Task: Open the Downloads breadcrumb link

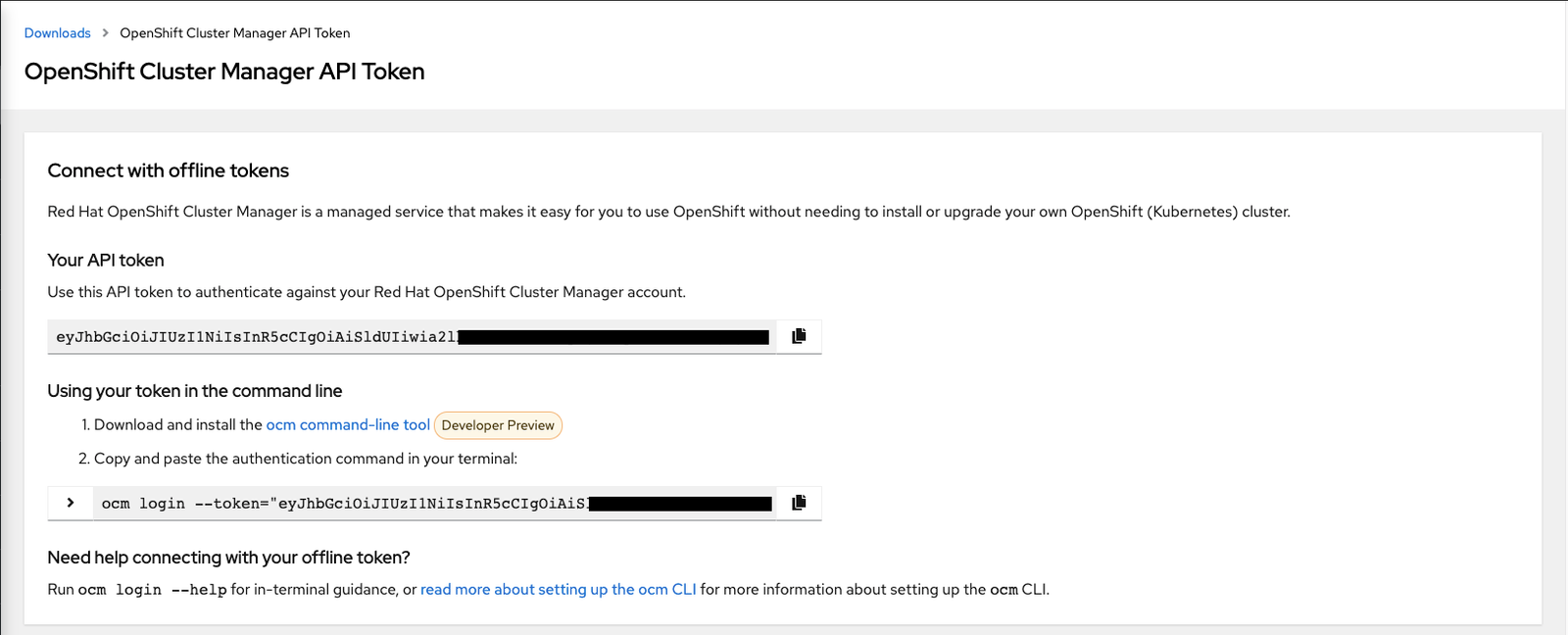Action: click(x=57, y=33)
